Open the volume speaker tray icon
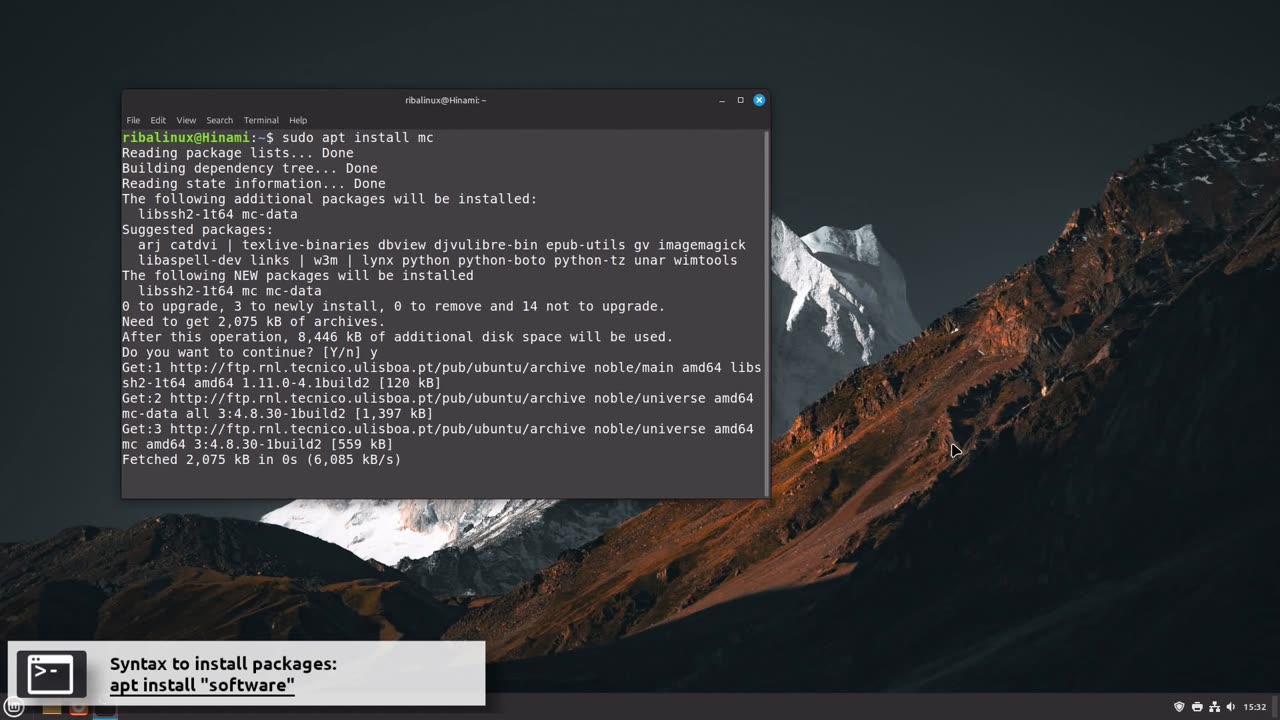This screenshot has height=720, width=1280. coord(1231,707)
